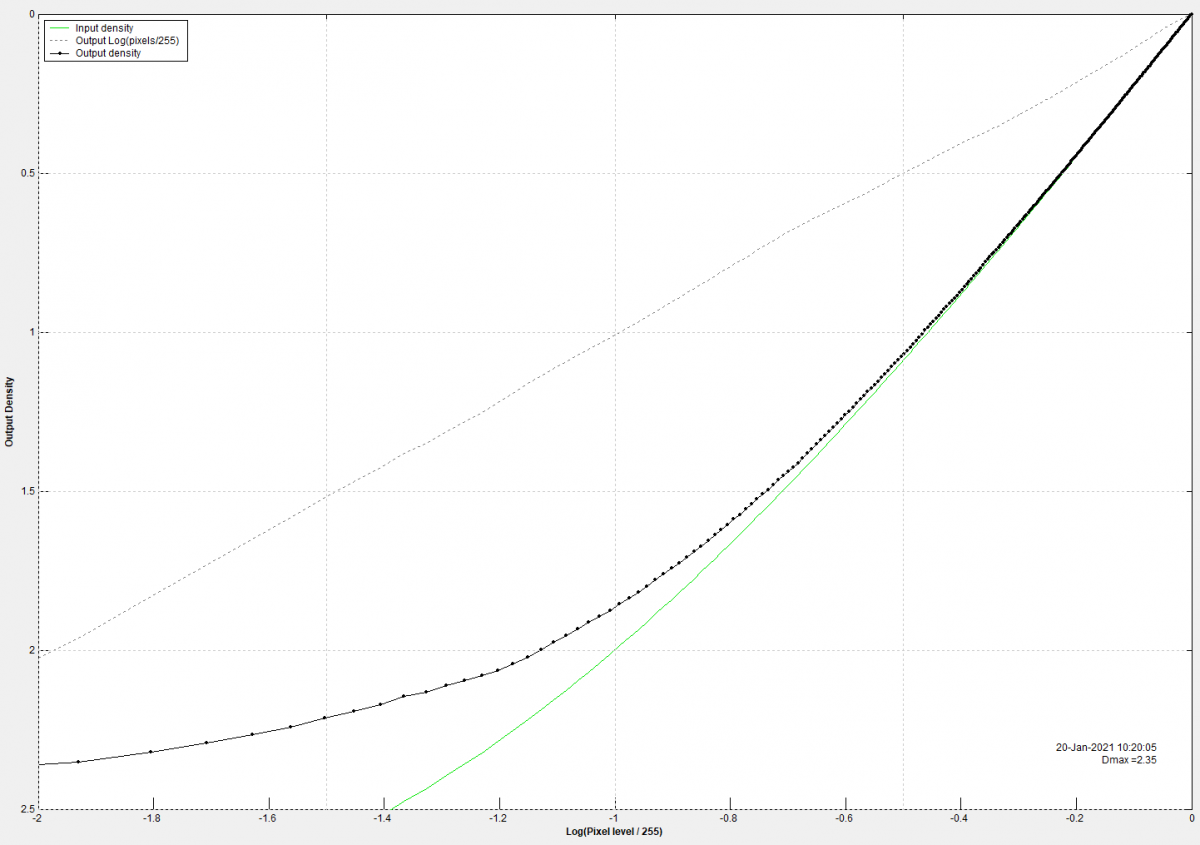Select the "Output Density" y-axis label
The width and height of the screenshot is (1200, 845).
pyautogui.click(x=10, y=411)
